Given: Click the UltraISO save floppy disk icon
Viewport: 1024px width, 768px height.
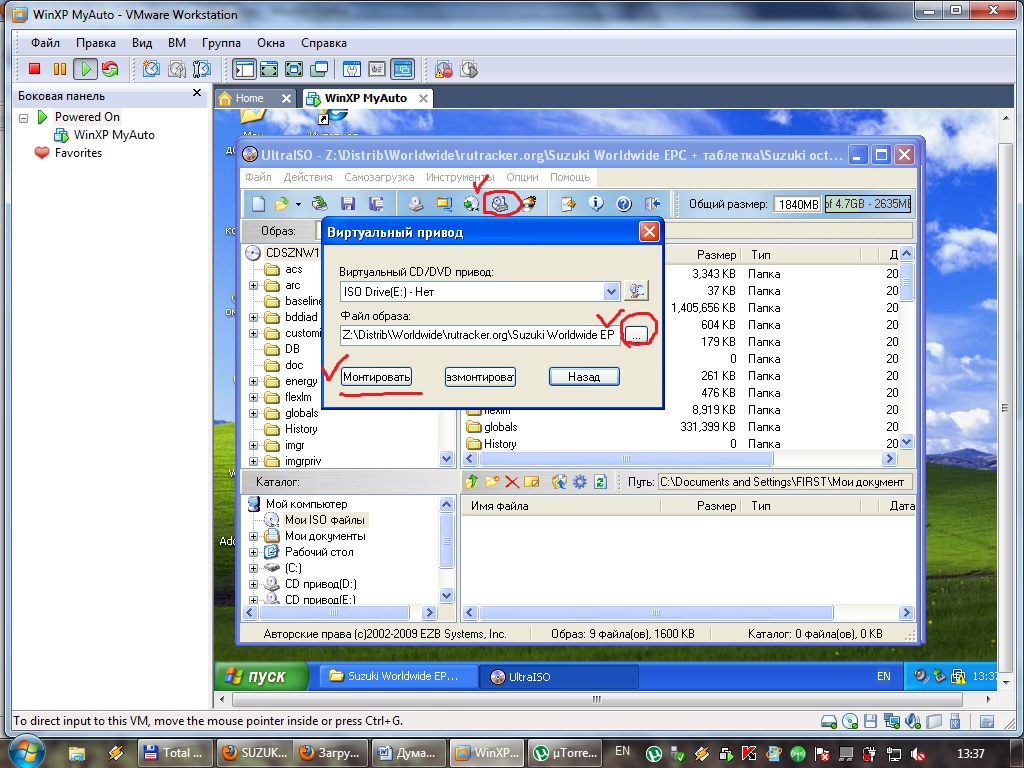Looking at the screenshot, I should pos(348,204).
